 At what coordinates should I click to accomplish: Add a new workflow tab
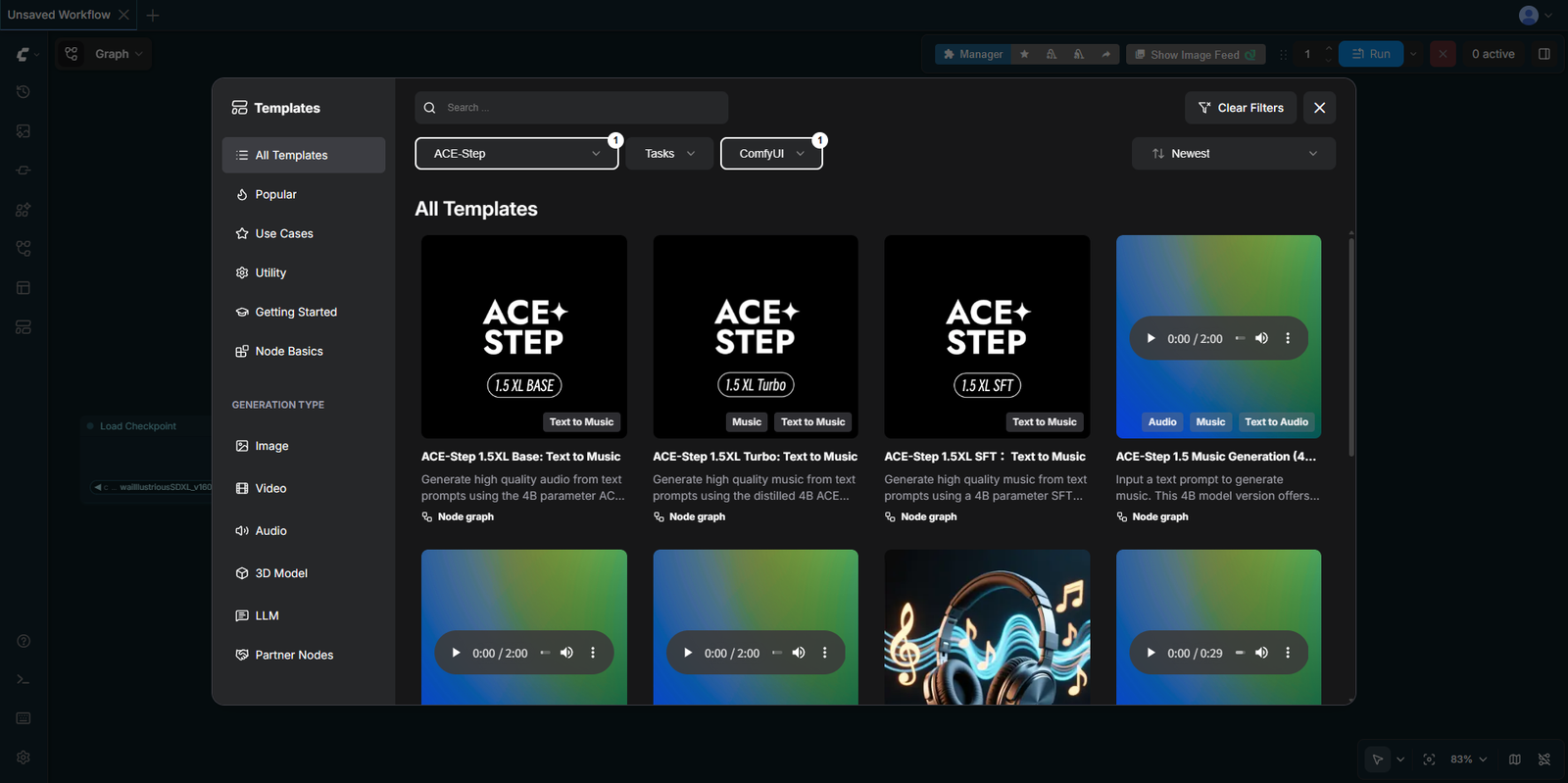pyautogui.click(x=153, y=15)
